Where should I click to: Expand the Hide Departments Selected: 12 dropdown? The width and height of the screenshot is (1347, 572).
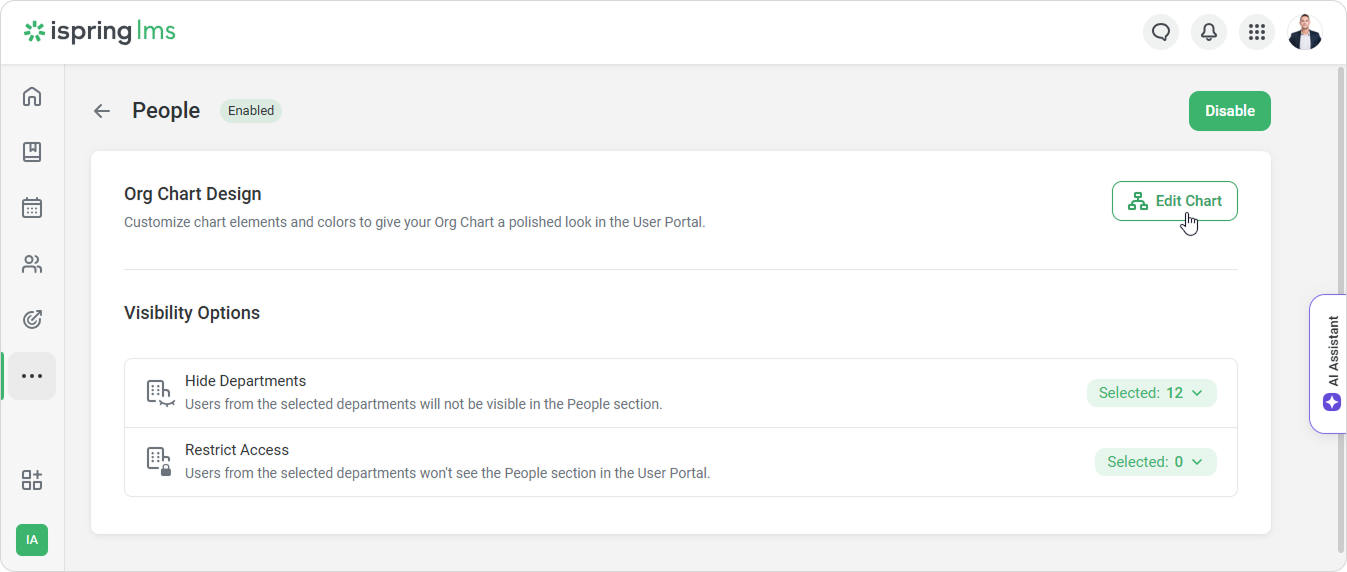tap(1151, 393)
